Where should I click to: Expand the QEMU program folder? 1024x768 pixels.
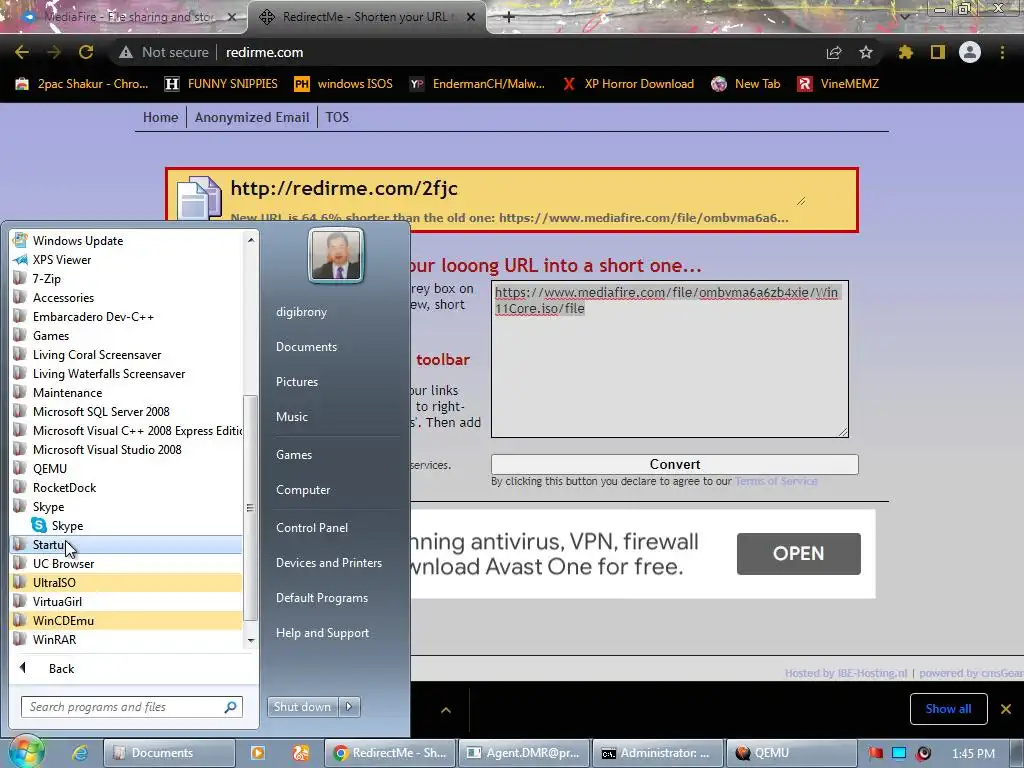point(127,468)
